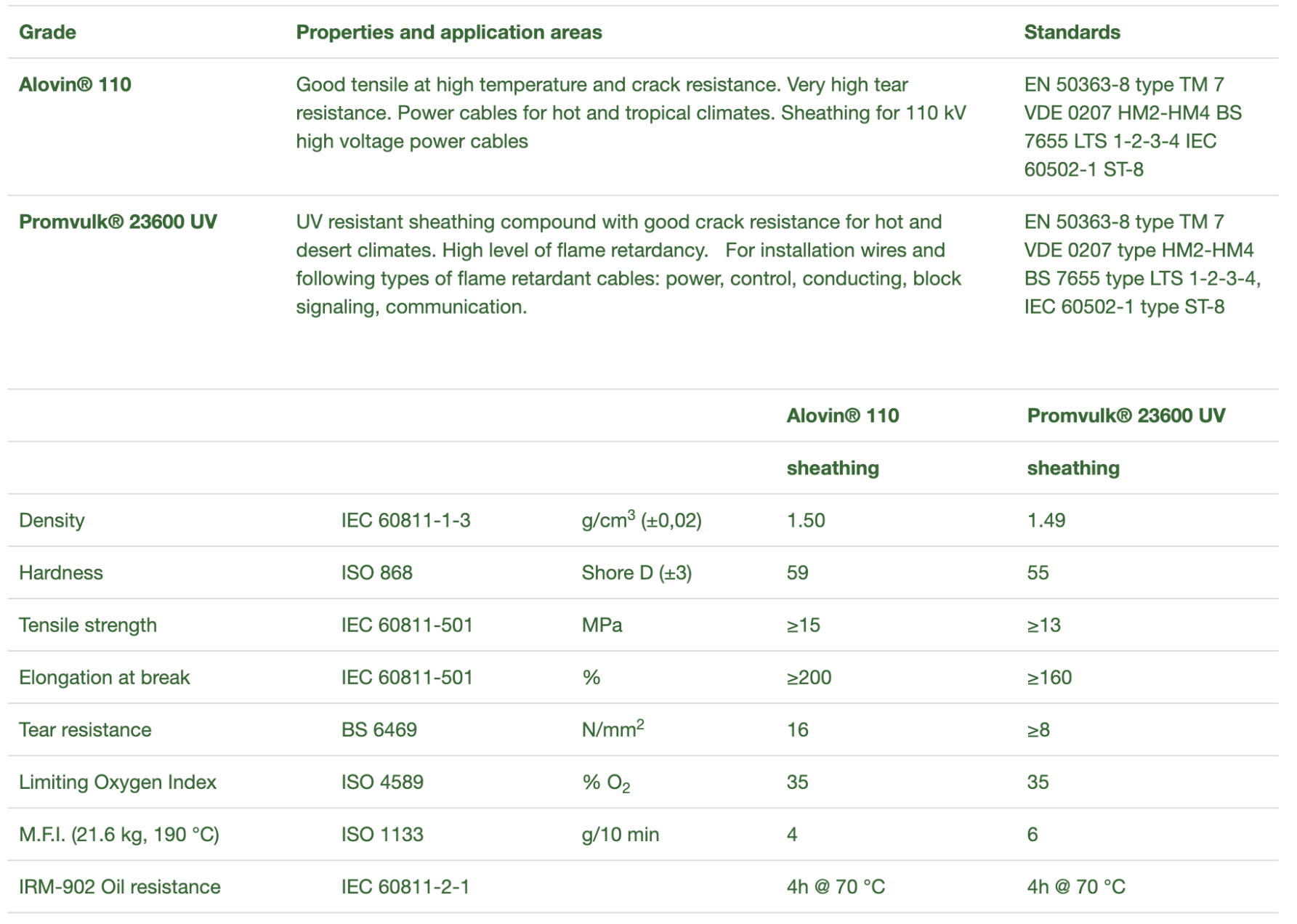Click the Standards column header
Image resolution: width=1297 pixels, height=924 pixels.
(x=1072, y=33)
